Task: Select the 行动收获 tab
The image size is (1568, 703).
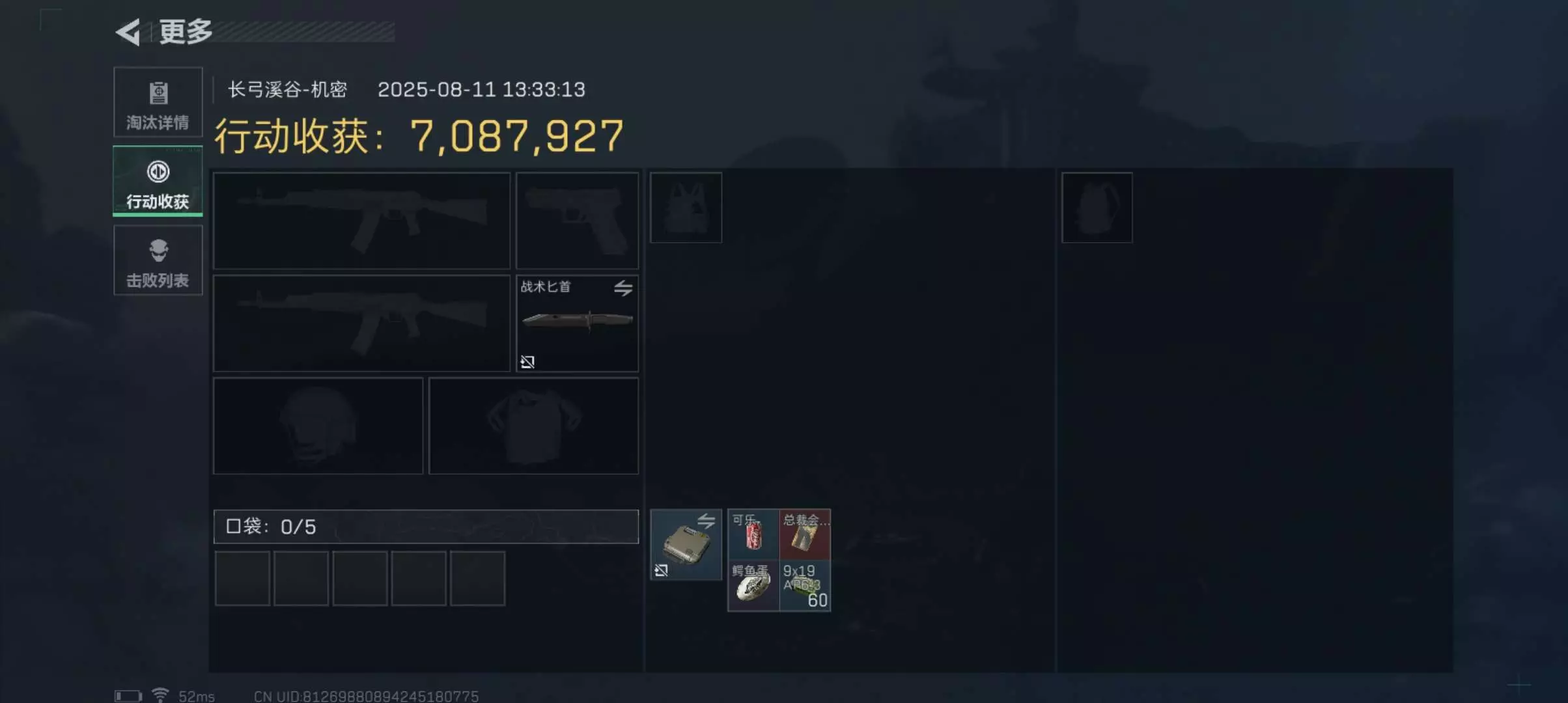Action: pyautogui.click(x=158, y=181)
